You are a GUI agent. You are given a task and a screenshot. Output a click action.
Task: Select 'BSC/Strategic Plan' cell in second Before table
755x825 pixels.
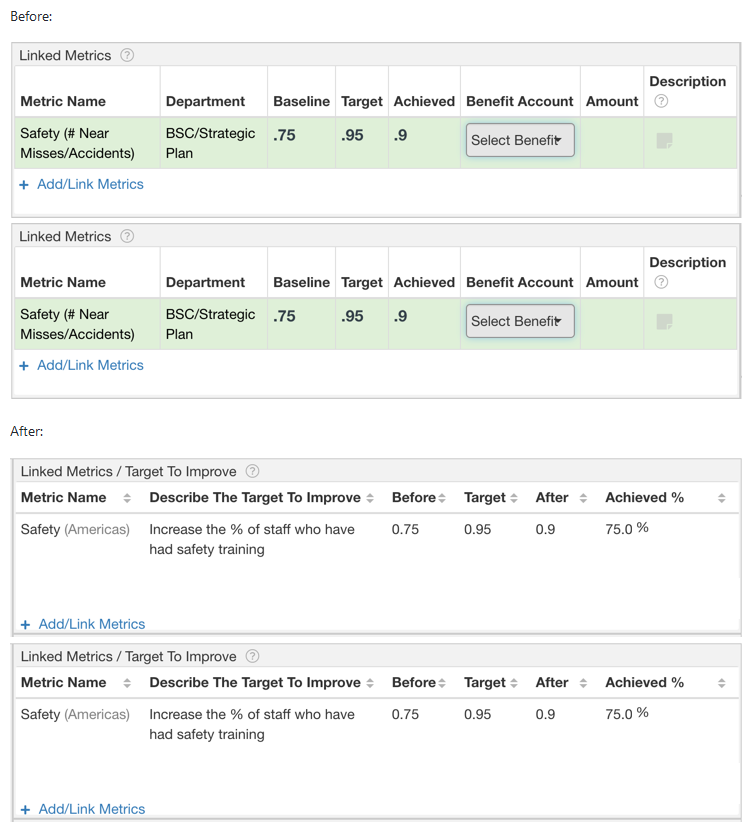(x=214, y=324)
